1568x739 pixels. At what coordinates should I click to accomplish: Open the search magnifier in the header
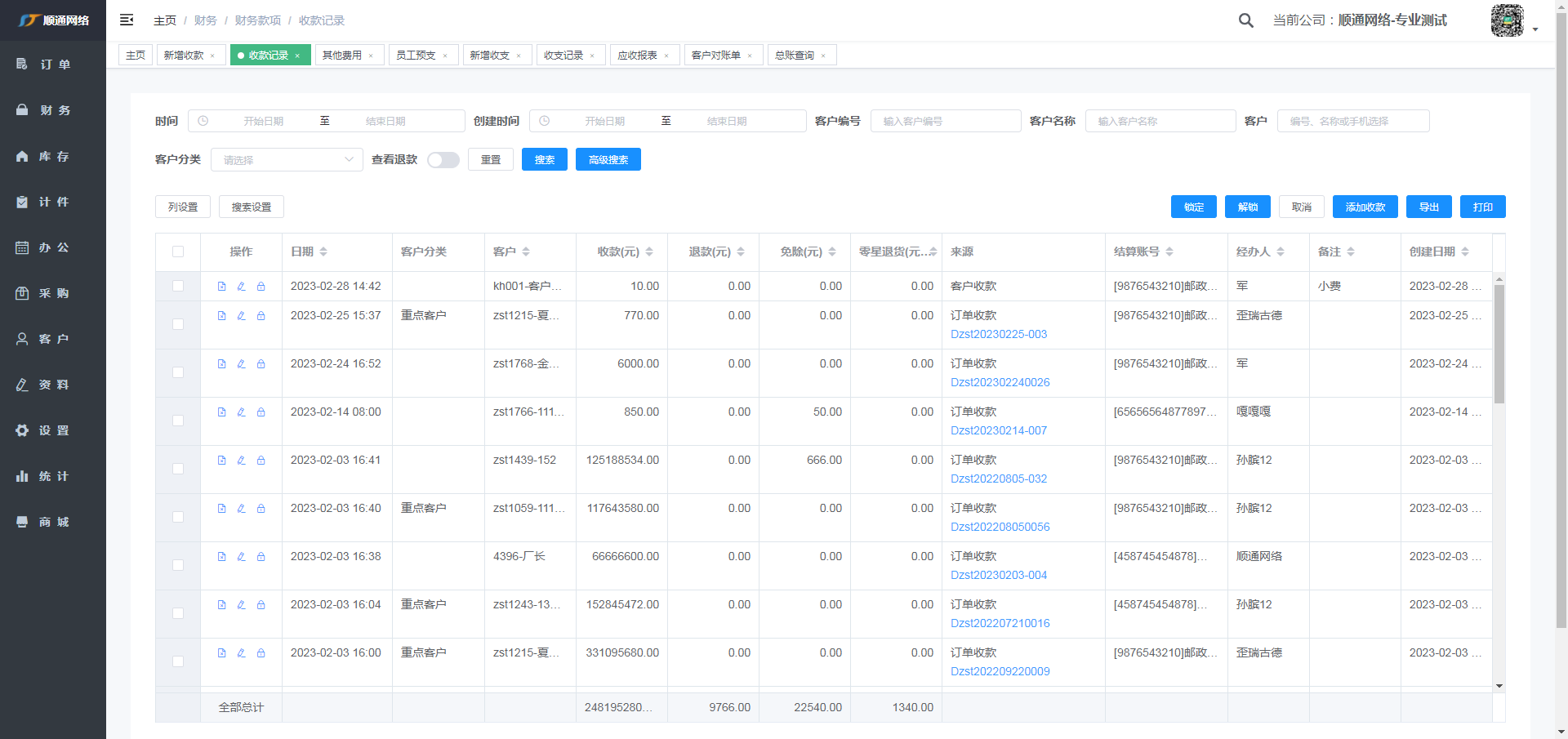tap(1245, 20)
